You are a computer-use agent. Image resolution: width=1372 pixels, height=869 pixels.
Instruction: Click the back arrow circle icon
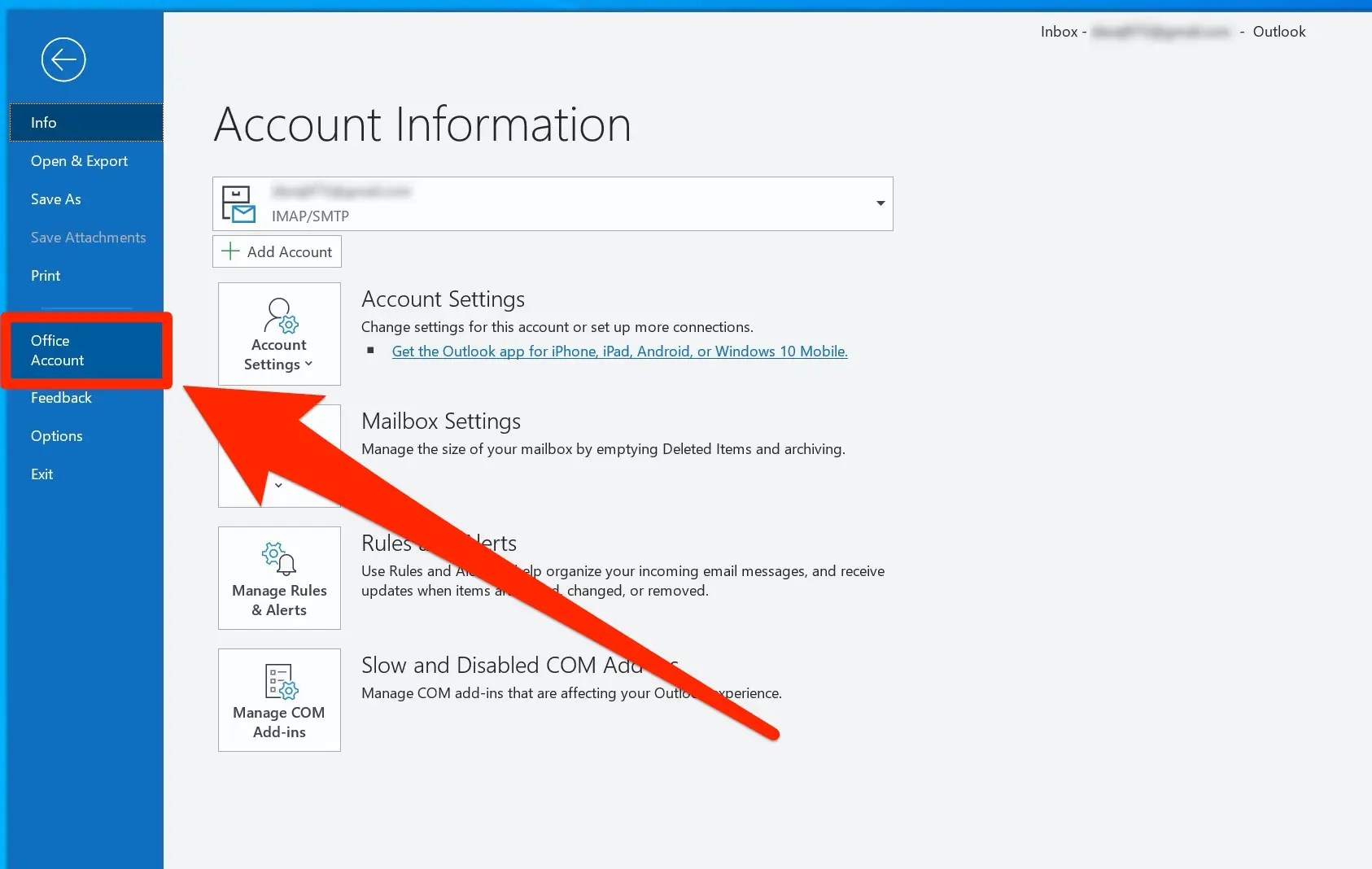click(63, 59)
